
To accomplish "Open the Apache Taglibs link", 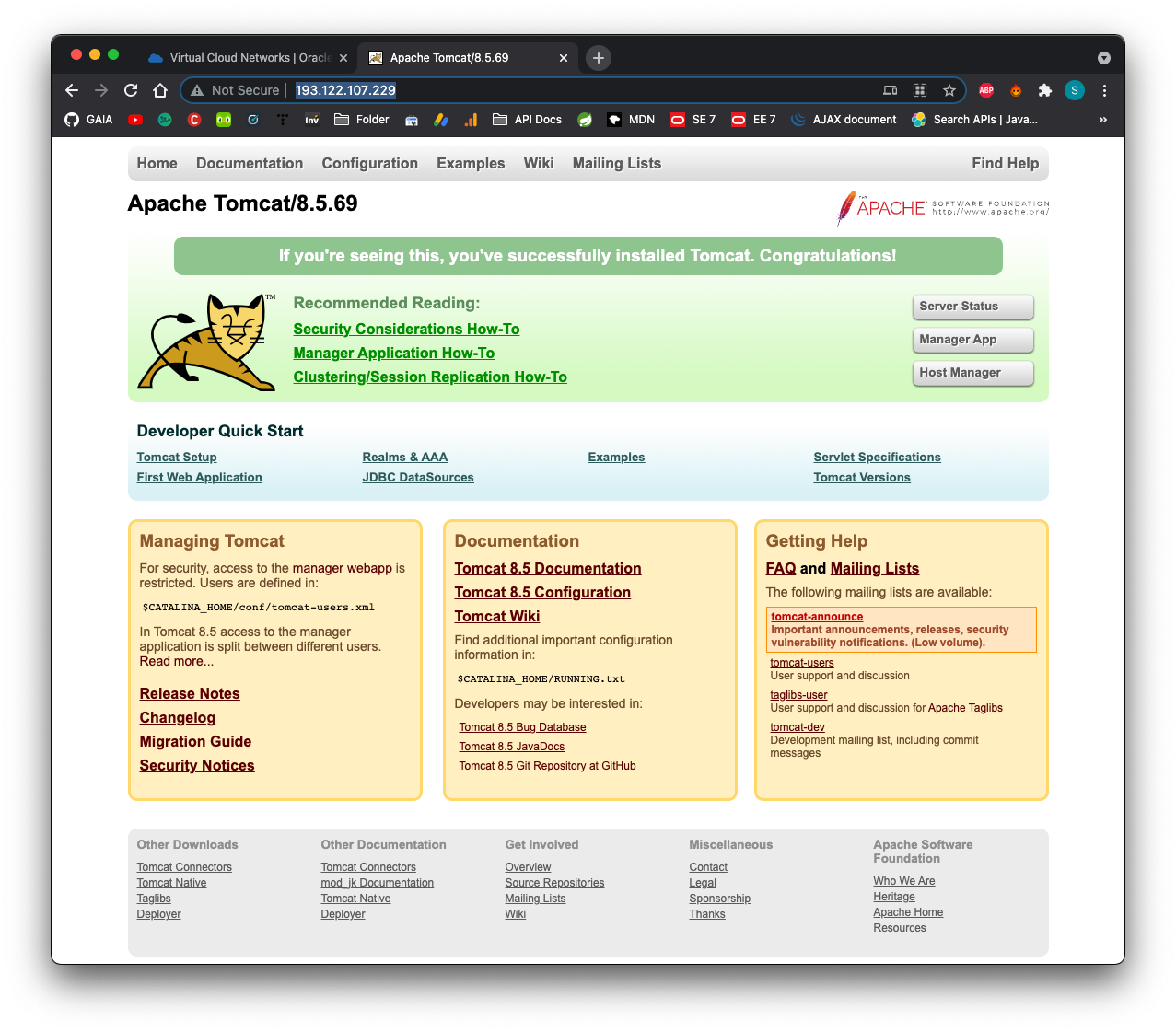I will [965, 708].
